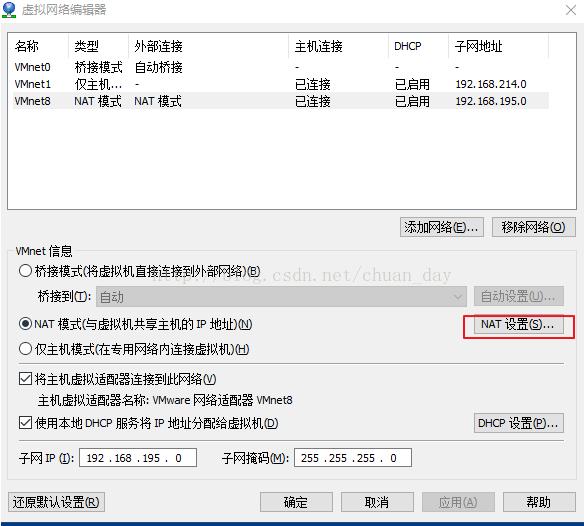This screenshot has width=584, height=526.
Task: Click 已启用 DHCP cell in VMnet1 row
Action: (x=412, y=84)
